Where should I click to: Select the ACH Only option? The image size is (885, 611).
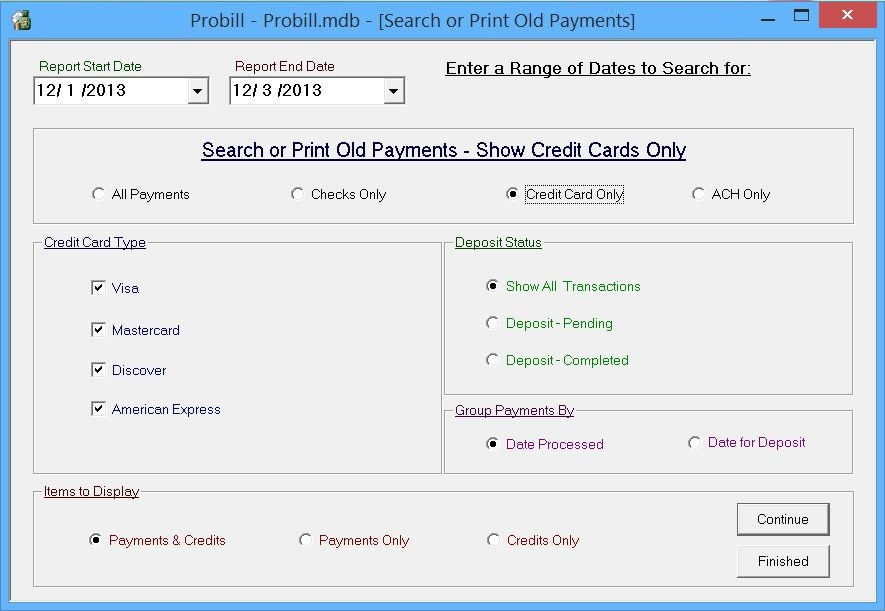point(698,194)
